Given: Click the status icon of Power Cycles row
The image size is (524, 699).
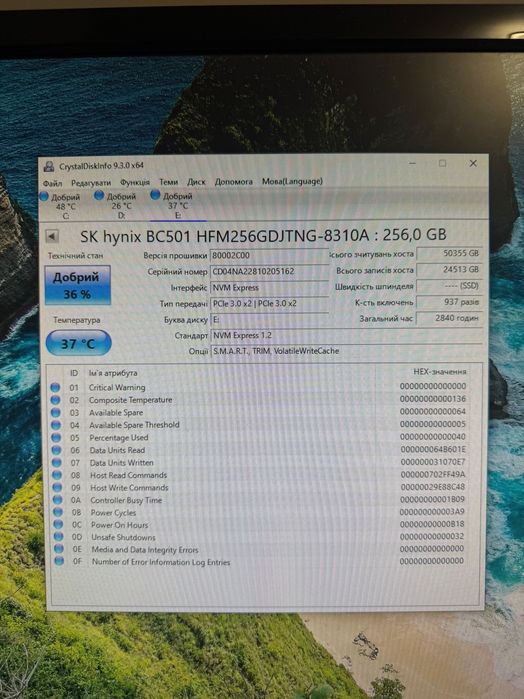Looking at the screenshot, I should point(58,513).
